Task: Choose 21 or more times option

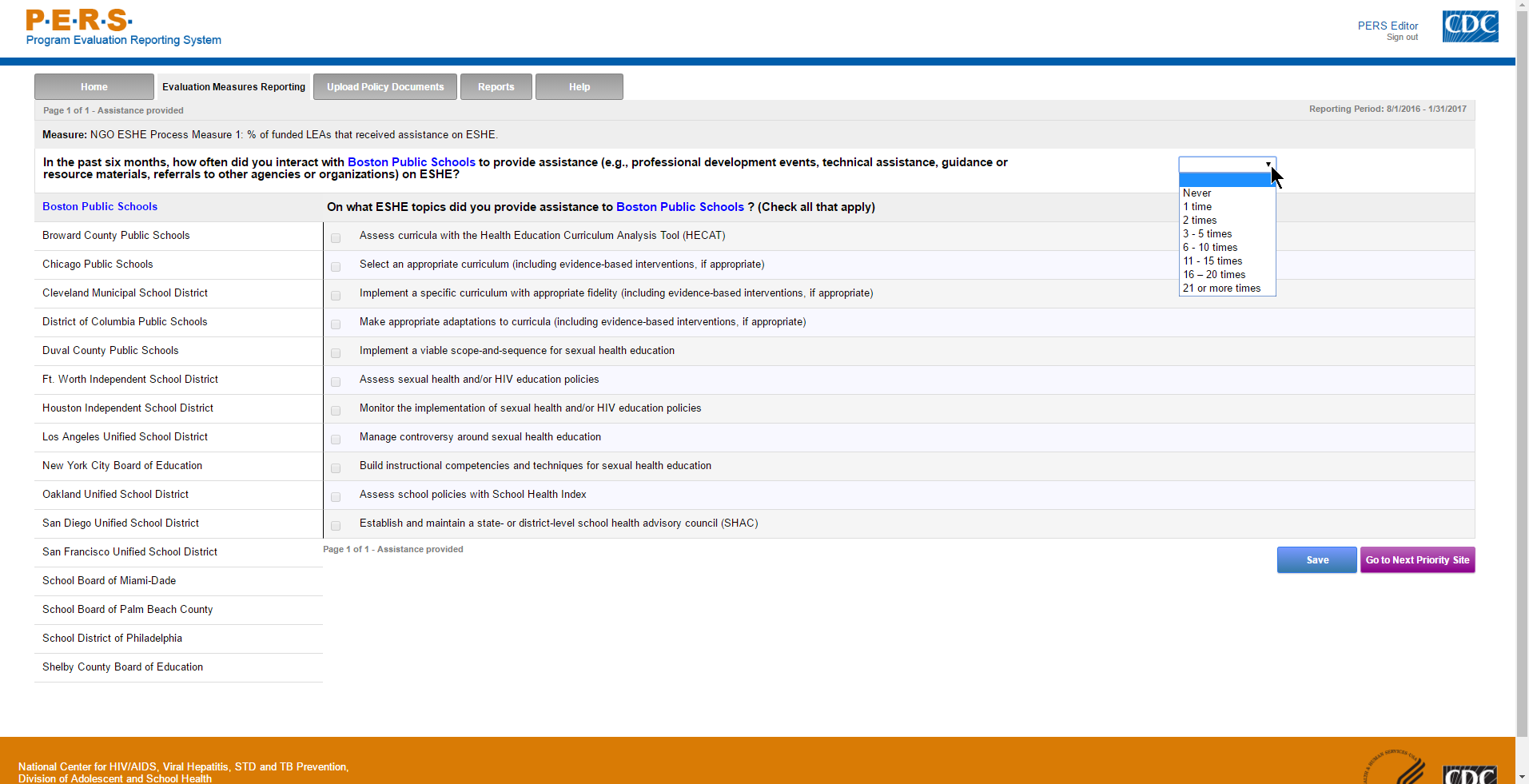Action: 1227,289
